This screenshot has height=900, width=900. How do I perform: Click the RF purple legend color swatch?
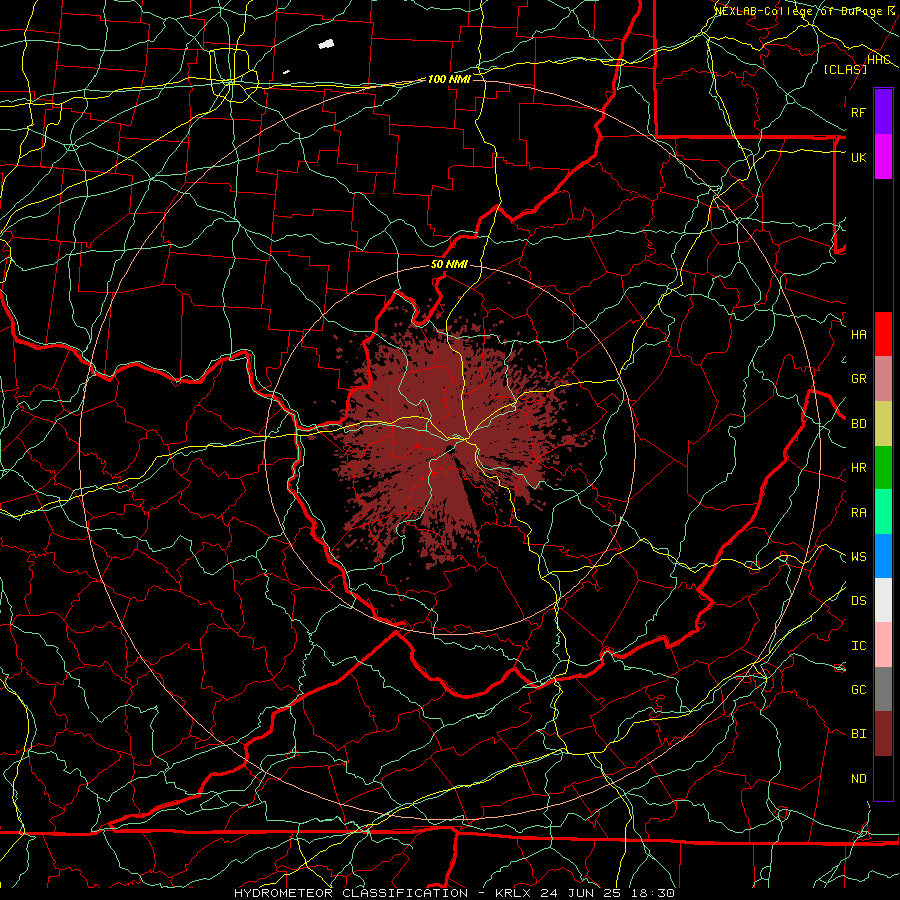tap(883, 112)
